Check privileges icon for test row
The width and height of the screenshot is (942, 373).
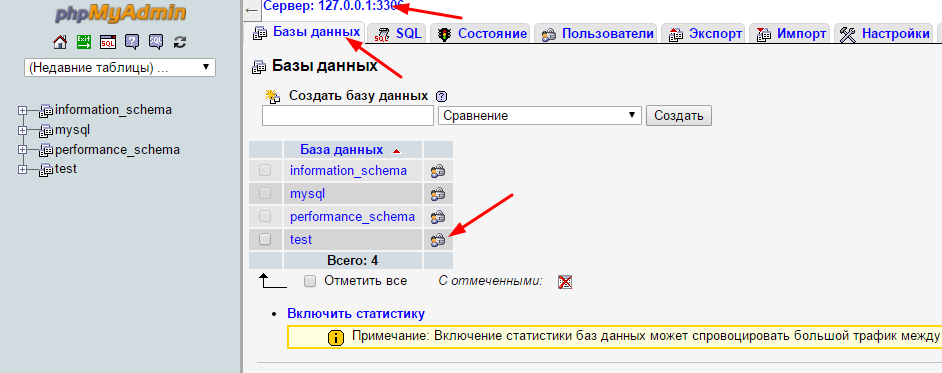coord(438,240)
